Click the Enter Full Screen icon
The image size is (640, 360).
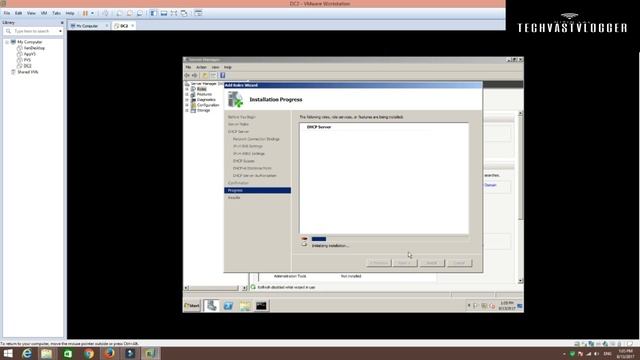(x=174, y=13)
